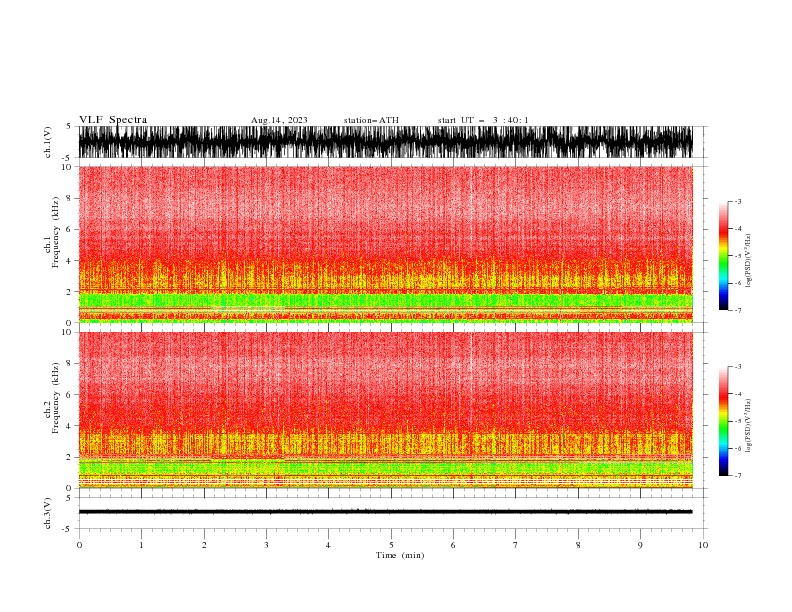
Task: Click the "station=ATH" header text
Action: point(371,120)
